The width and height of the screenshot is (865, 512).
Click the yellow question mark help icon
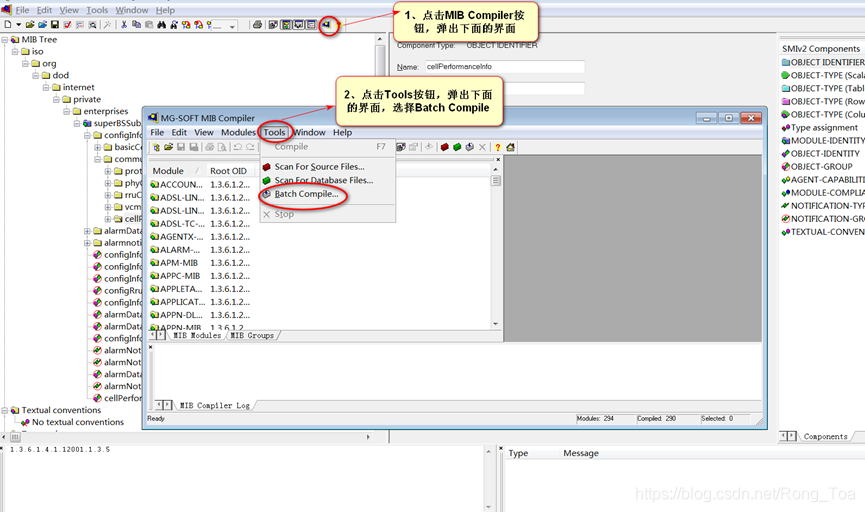(x=498, y=147)
